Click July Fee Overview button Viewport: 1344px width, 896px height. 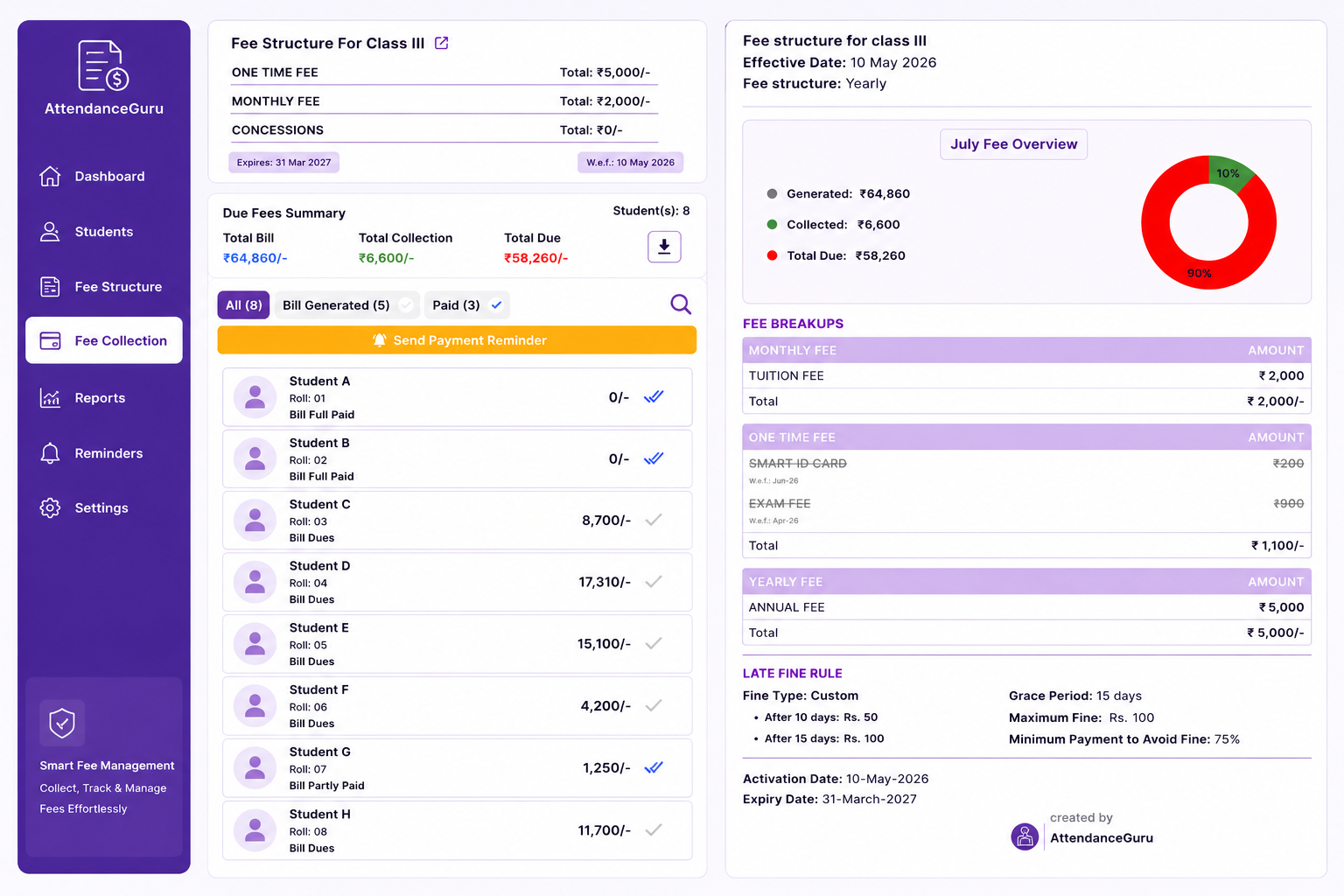pyautogui.click(x=1013, y=144)
